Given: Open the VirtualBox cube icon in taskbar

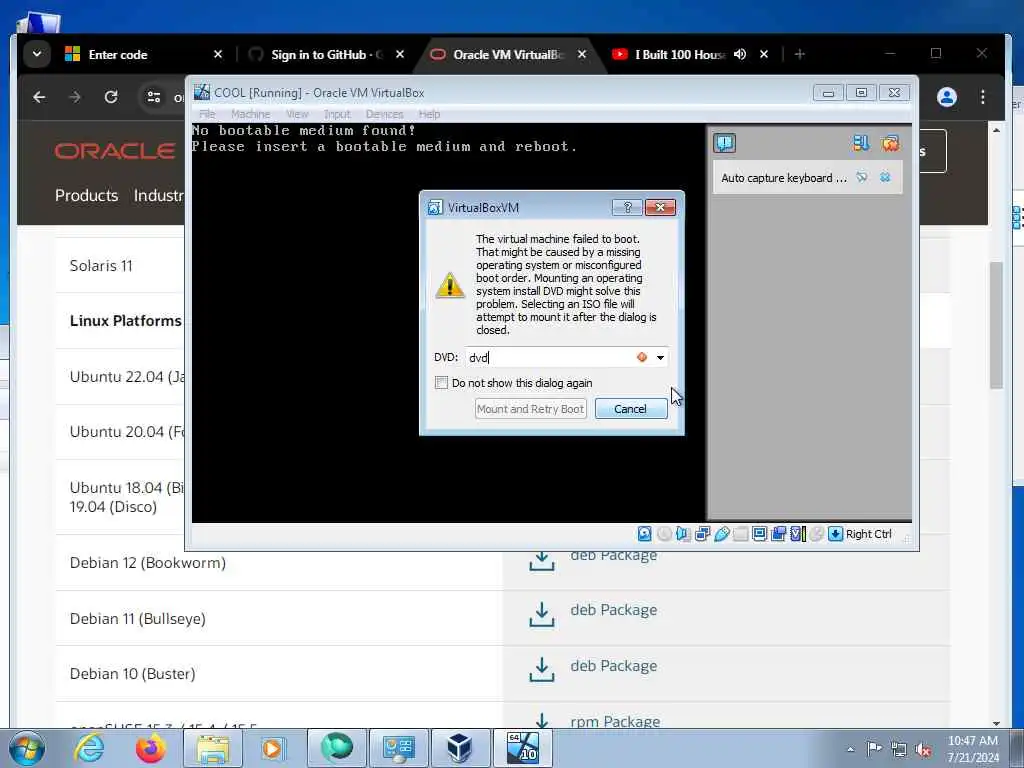Looking at the screenshot, I should coord(459,748).
